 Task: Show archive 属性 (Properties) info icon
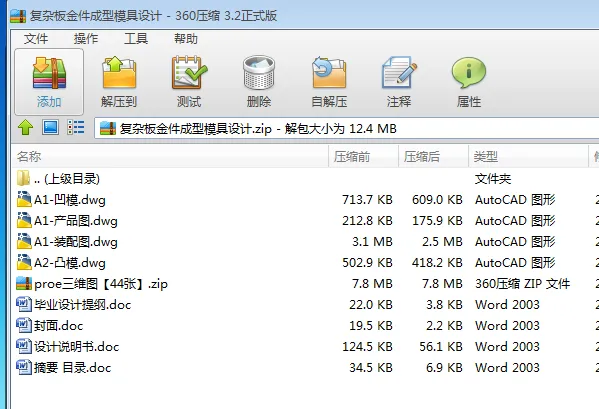(x=469, y=73)
